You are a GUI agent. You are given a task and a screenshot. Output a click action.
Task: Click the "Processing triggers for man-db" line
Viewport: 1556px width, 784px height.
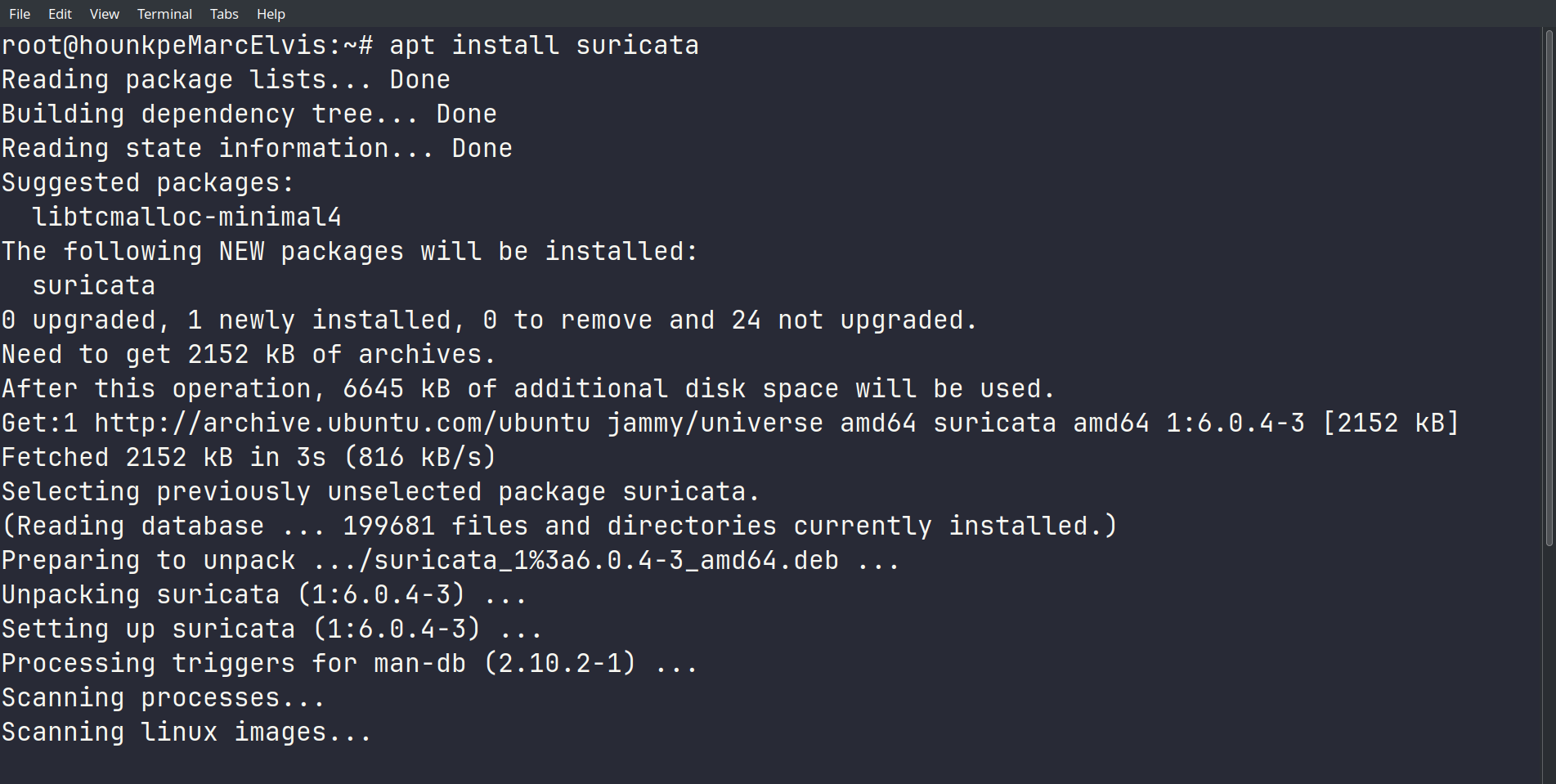[x=349, y=664]
